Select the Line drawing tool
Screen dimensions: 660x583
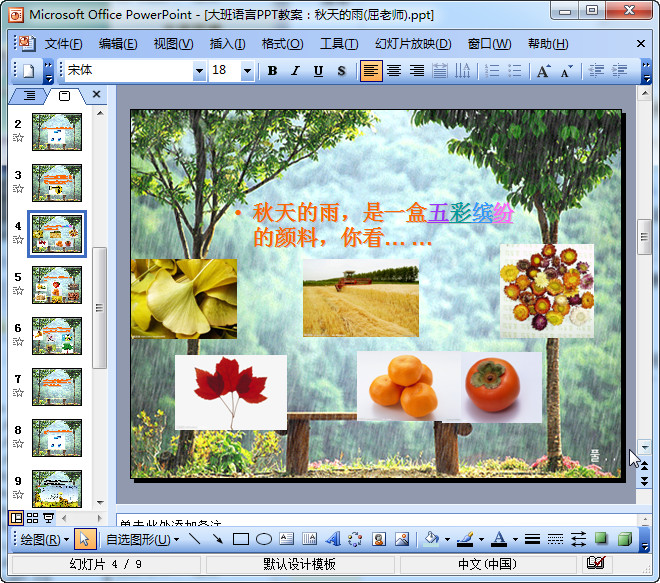pyautogui.click(x=194, y=539)
